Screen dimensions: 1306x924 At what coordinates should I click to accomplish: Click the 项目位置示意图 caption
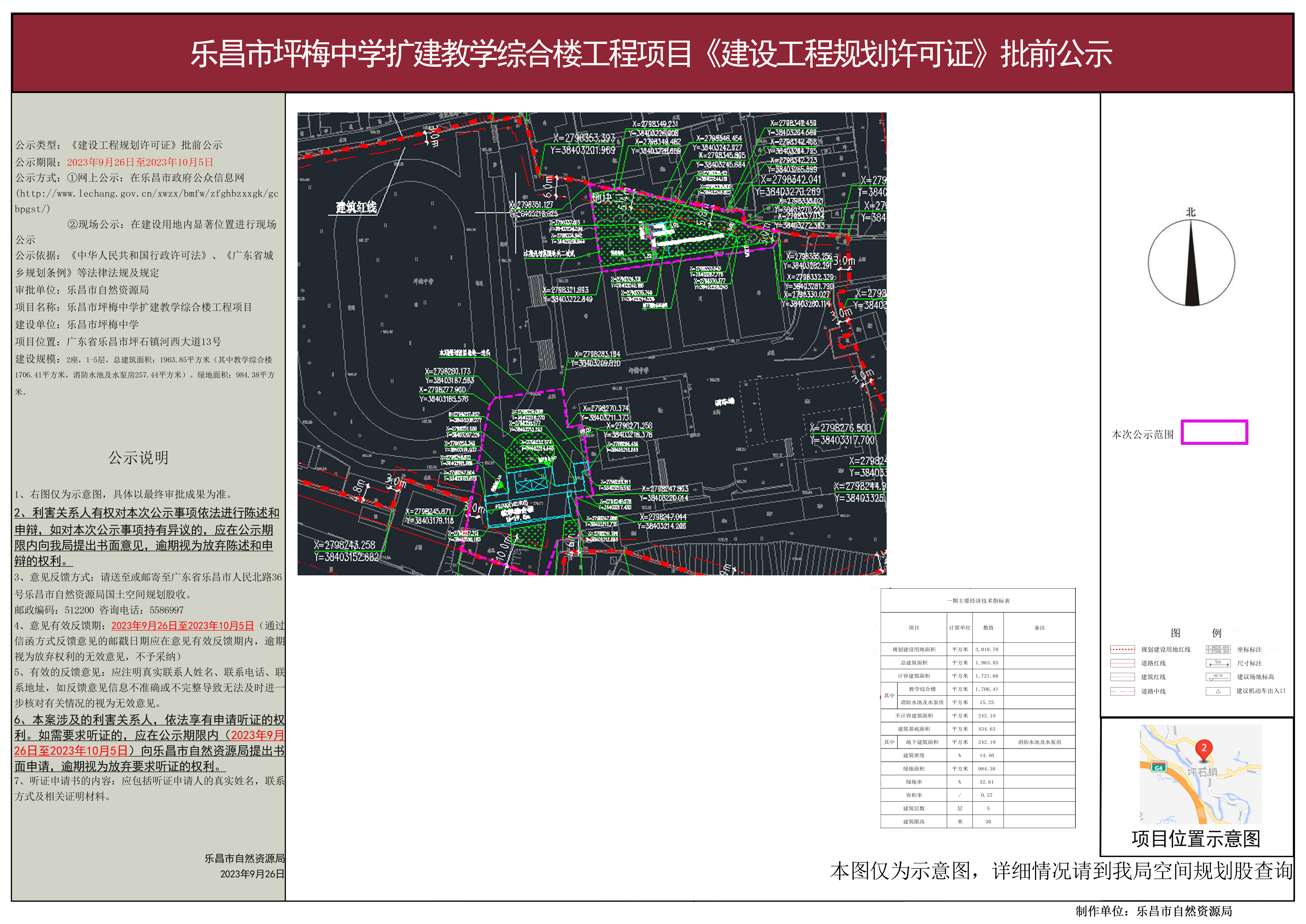(1196, 839)
